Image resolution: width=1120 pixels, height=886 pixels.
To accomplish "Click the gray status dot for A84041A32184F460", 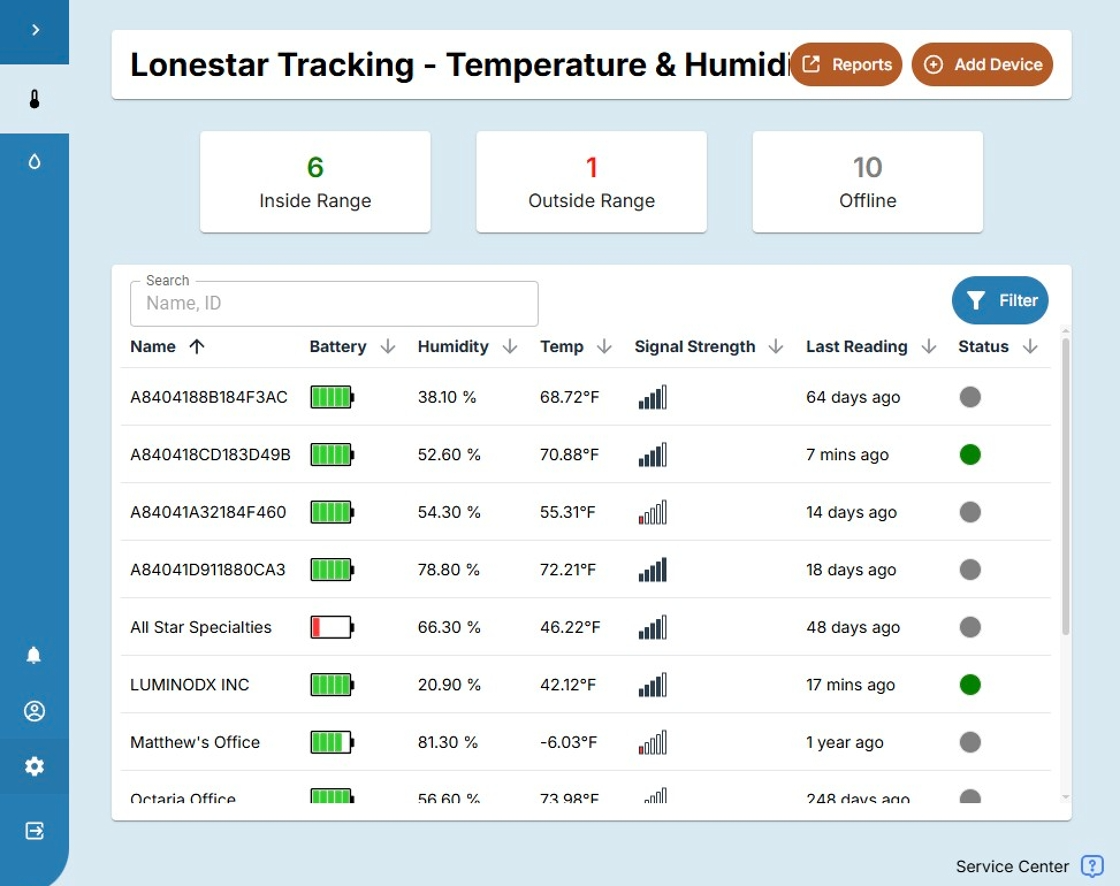I will tap(970, 512).
